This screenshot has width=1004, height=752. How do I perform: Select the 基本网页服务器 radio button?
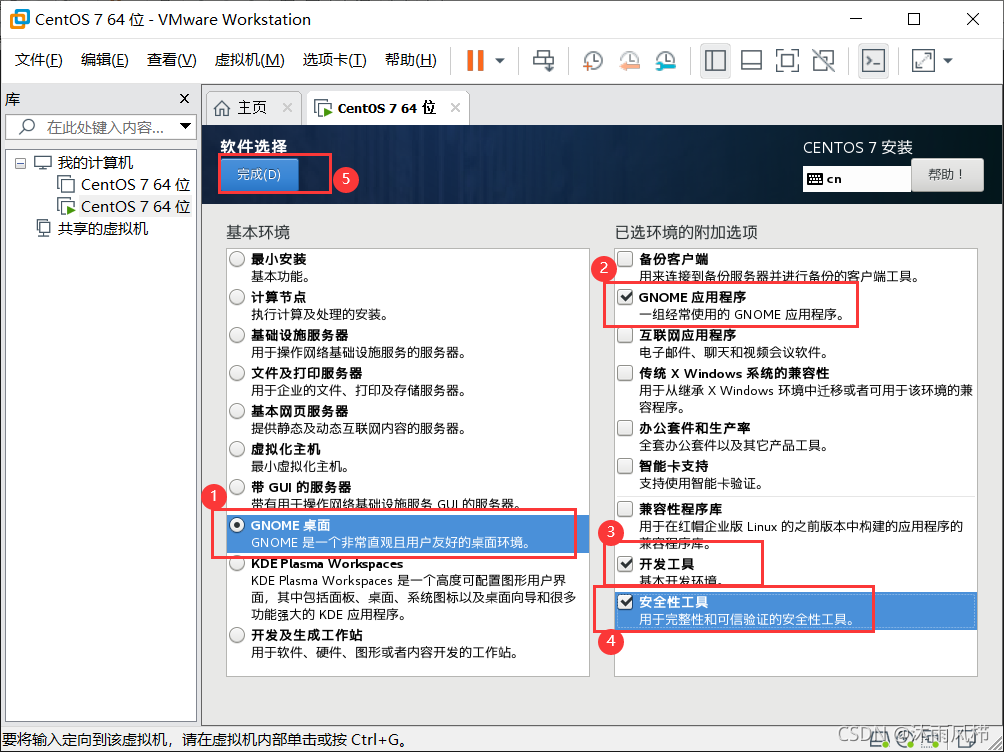[237, 411]
